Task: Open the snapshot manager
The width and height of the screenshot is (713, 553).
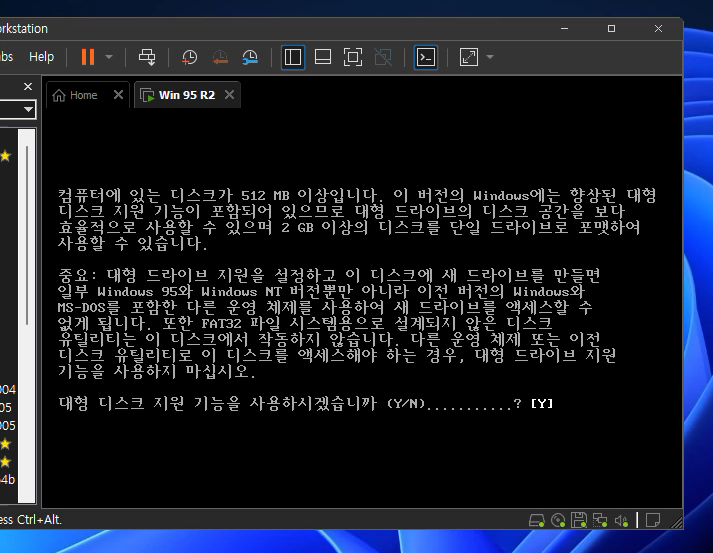Action: point(250,57)
